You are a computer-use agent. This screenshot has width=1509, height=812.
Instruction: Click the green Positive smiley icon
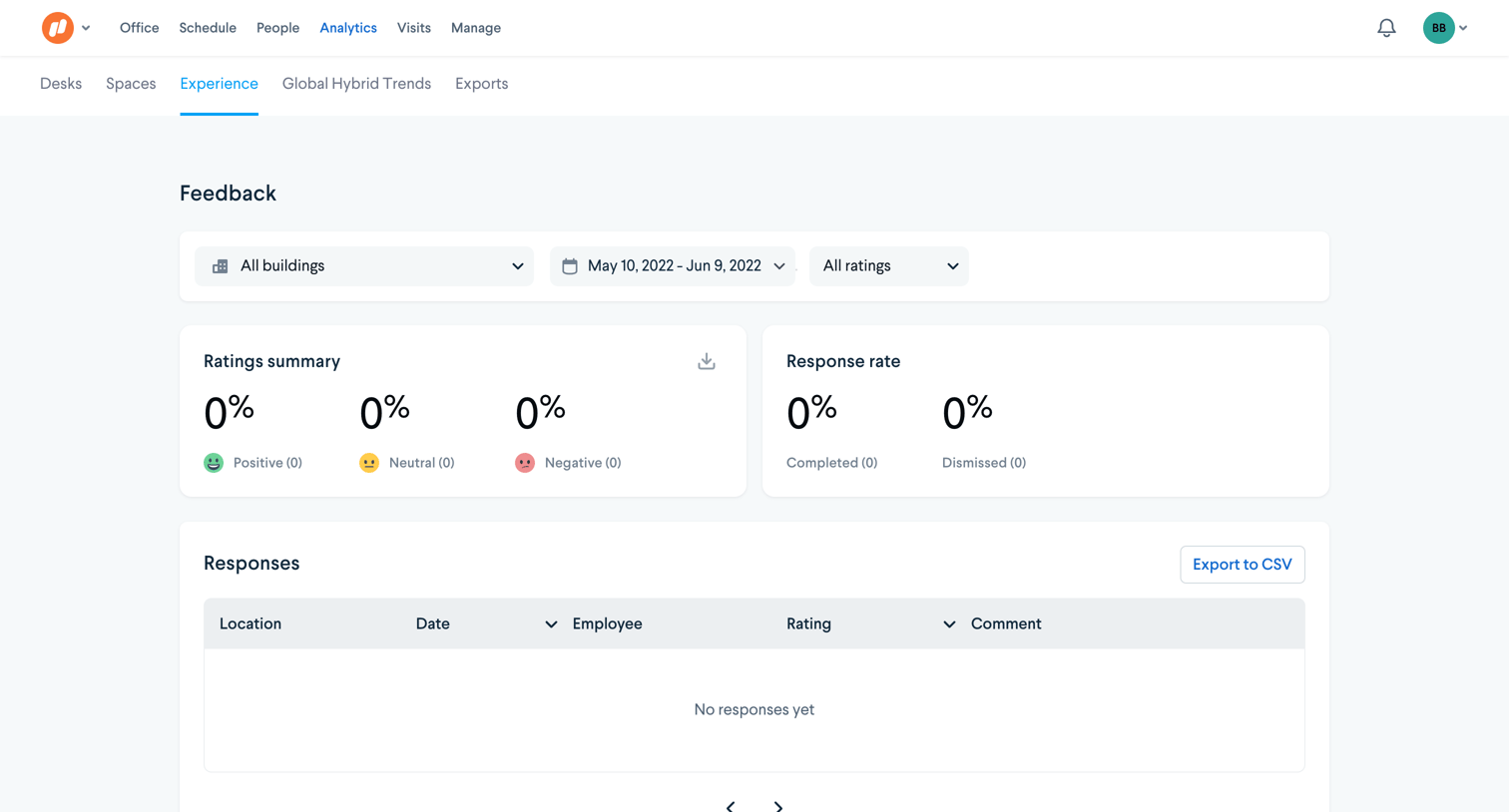[x=214, y=463]
